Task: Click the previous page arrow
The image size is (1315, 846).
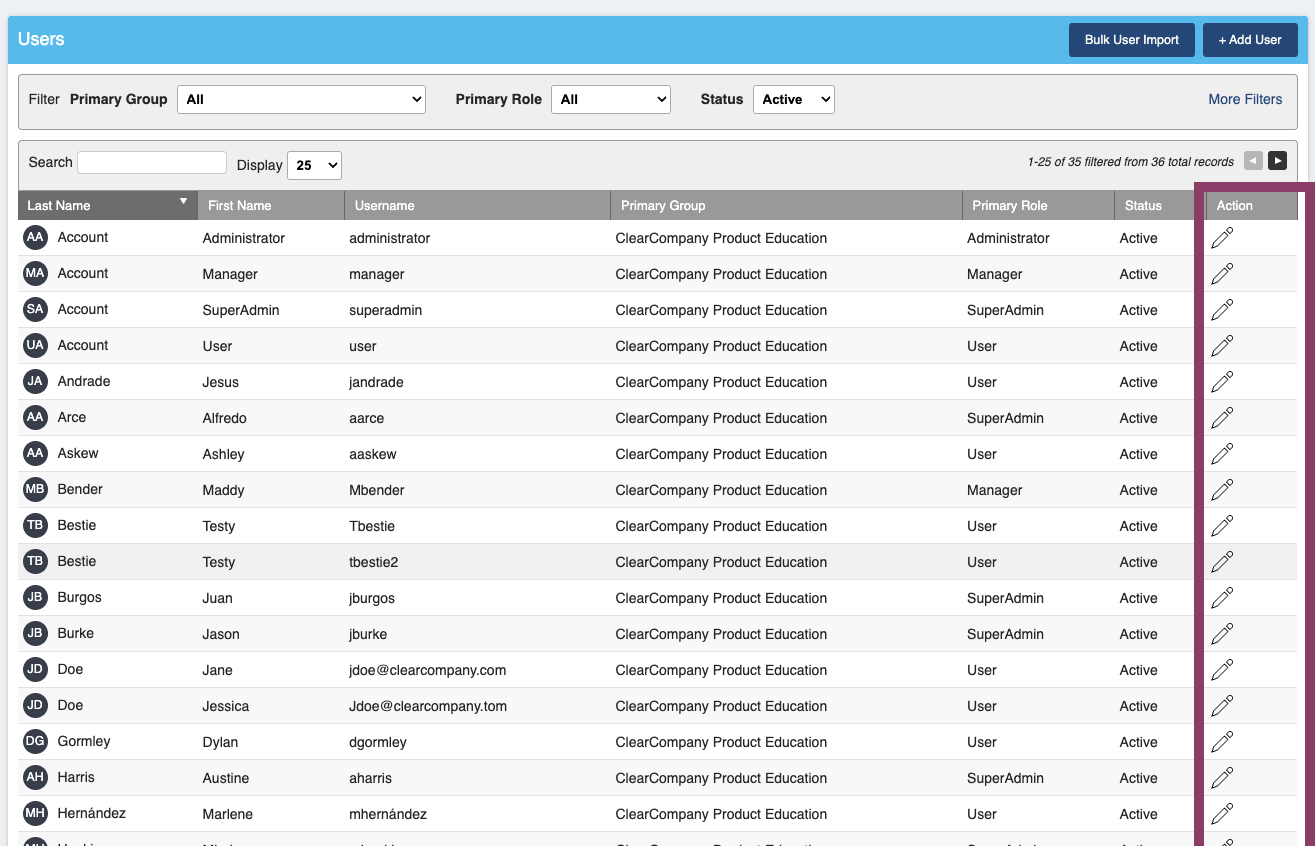Action: (x=1253, y=161)
